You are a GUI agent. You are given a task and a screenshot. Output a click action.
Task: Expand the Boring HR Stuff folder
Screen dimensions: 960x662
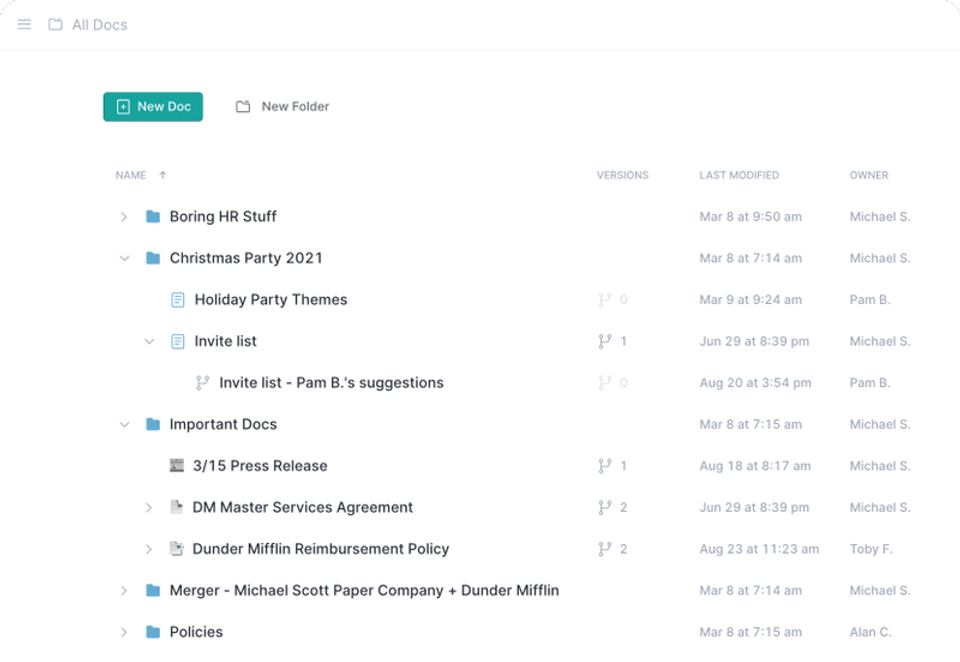(x=124, y=216)
